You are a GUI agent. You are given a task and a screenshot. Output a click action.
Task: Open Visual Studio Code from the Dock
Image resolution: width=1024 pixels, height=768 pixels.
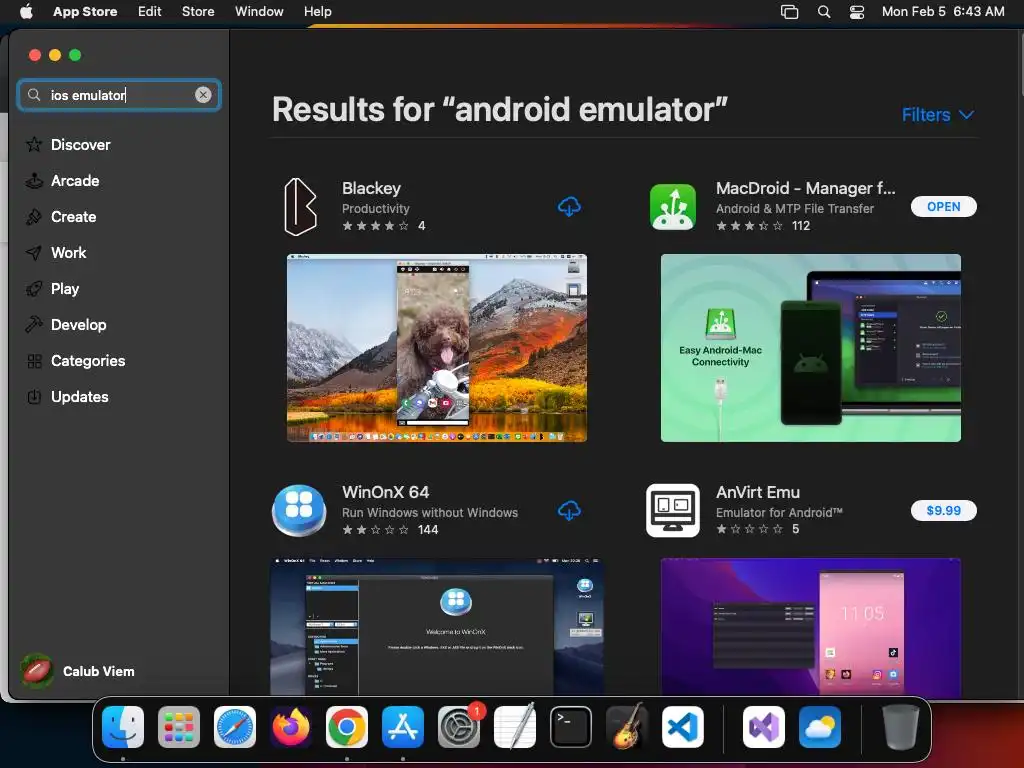tap(683, 727)
